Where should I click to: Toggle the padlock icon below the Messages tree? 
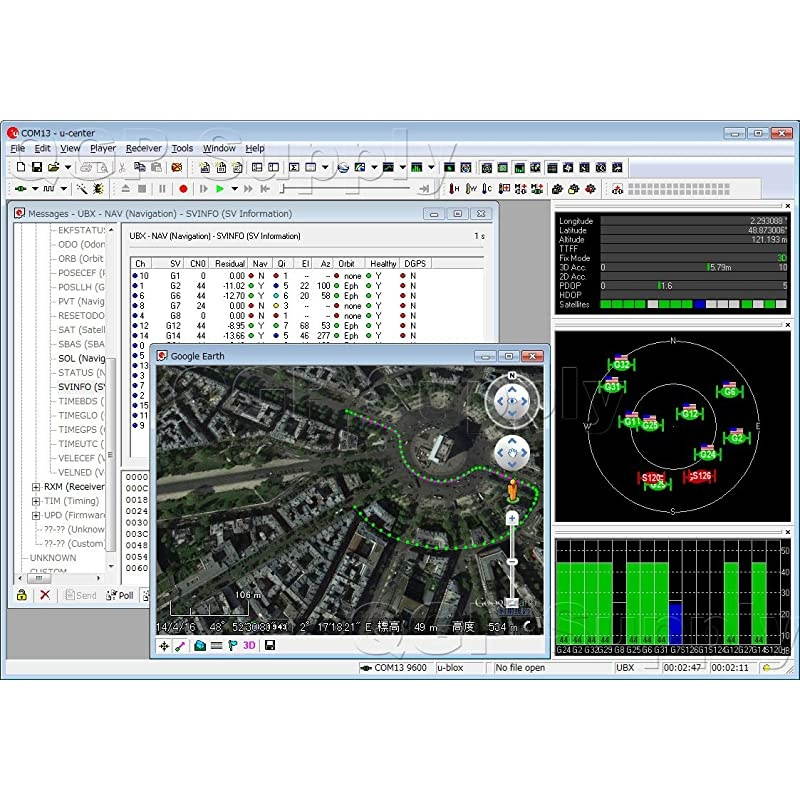[x=22, y=593]
